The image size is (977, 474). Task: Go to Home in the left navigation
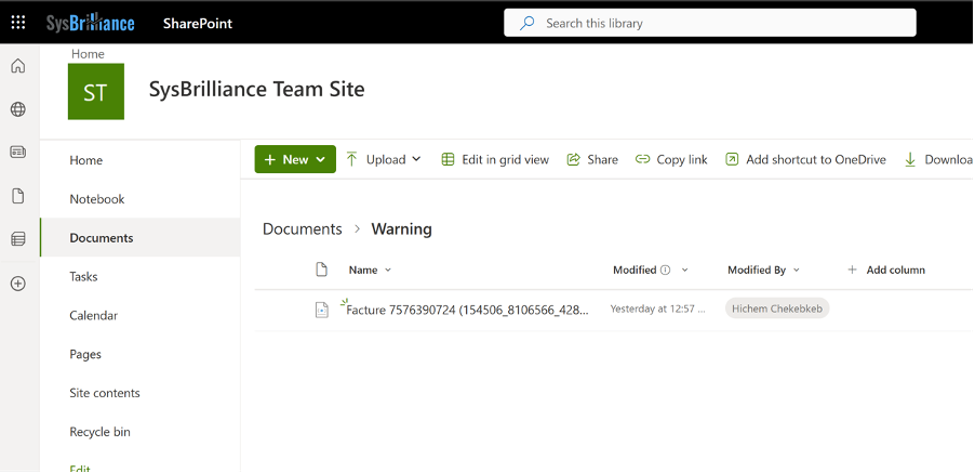click(x=86, y=160)
